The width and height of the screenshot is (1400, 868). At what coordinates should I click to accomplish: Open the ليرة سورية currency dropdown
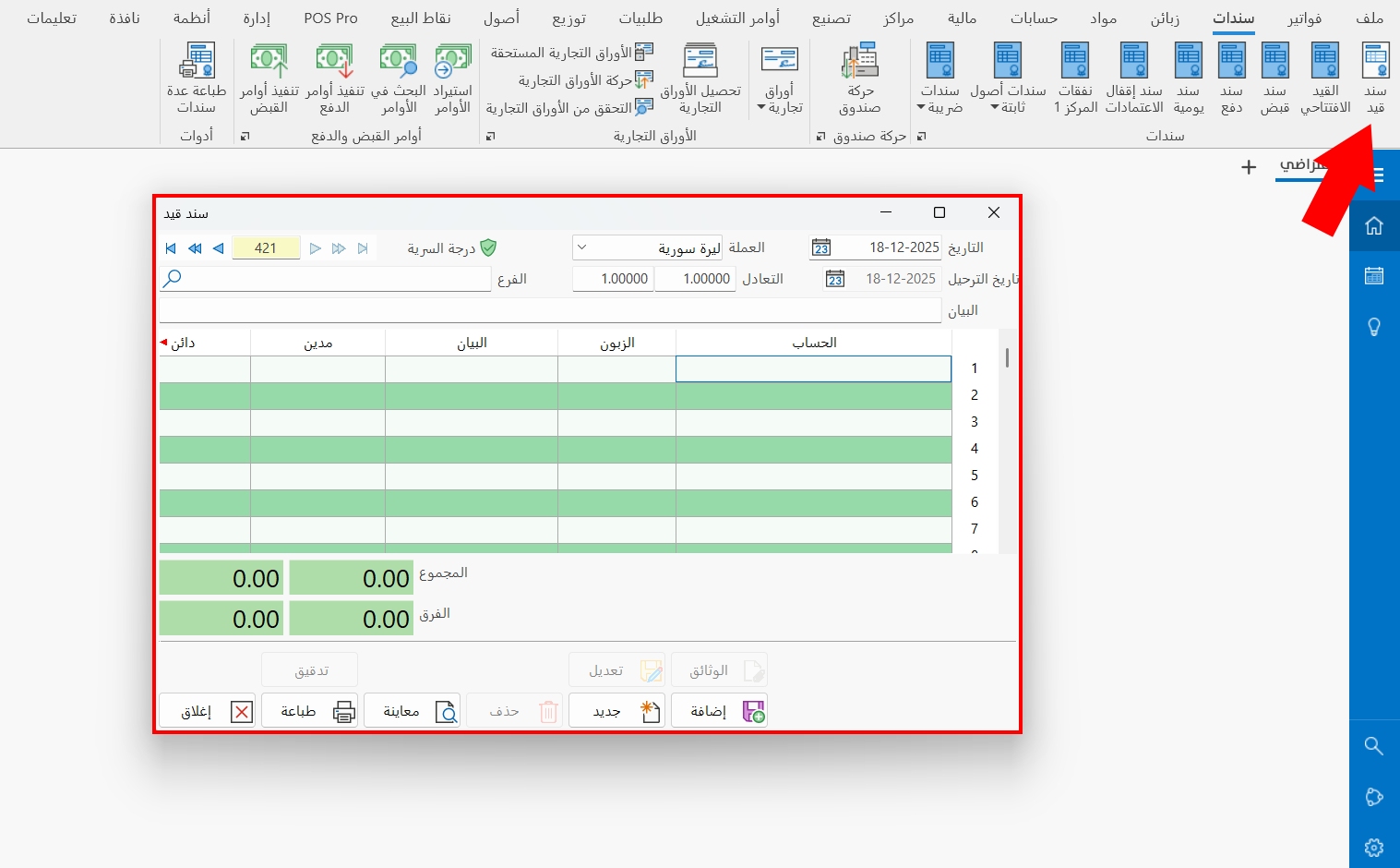(x=580, y=247)
